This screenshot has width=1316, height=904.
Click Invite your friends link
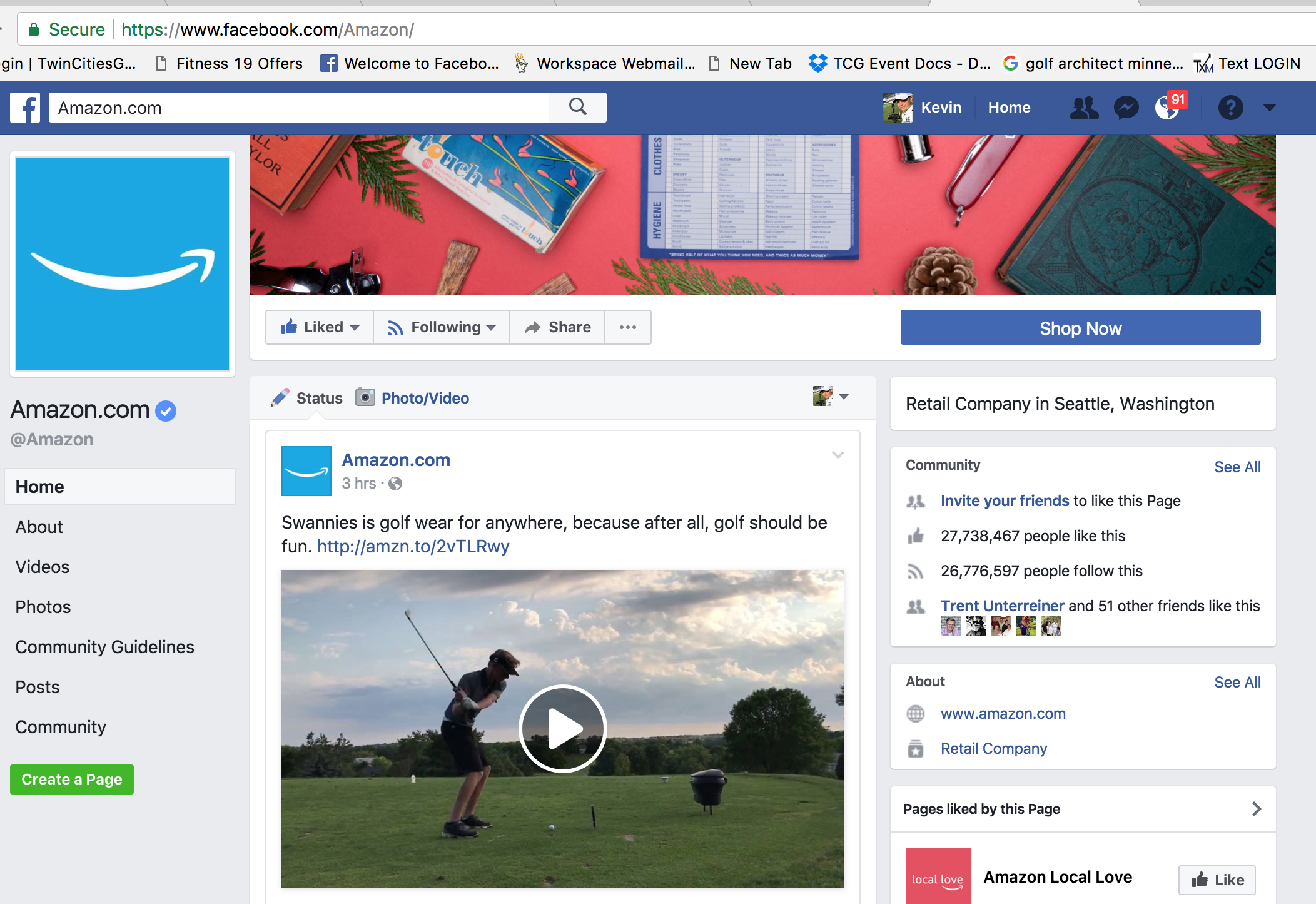click(x=1005, y=500)
